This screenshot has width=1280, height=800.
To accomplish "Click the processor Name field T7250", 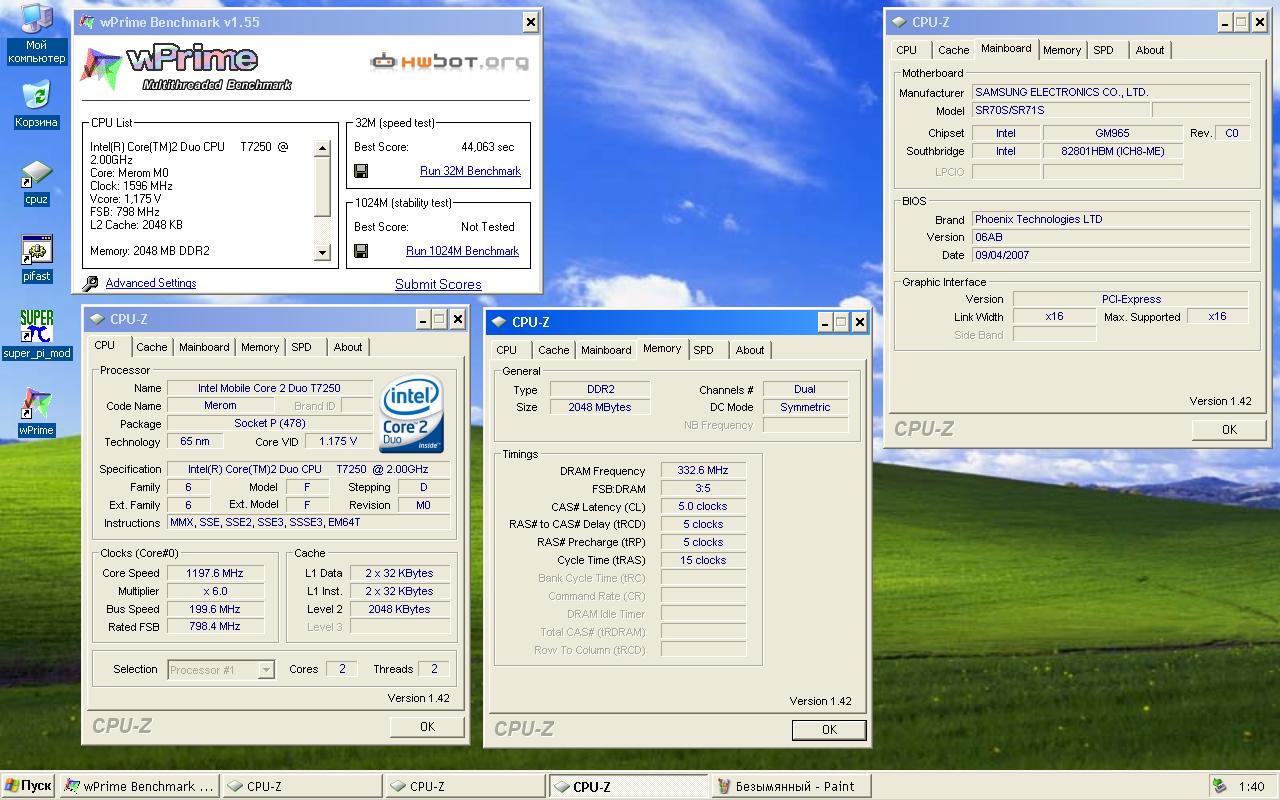I will point(269,388).
